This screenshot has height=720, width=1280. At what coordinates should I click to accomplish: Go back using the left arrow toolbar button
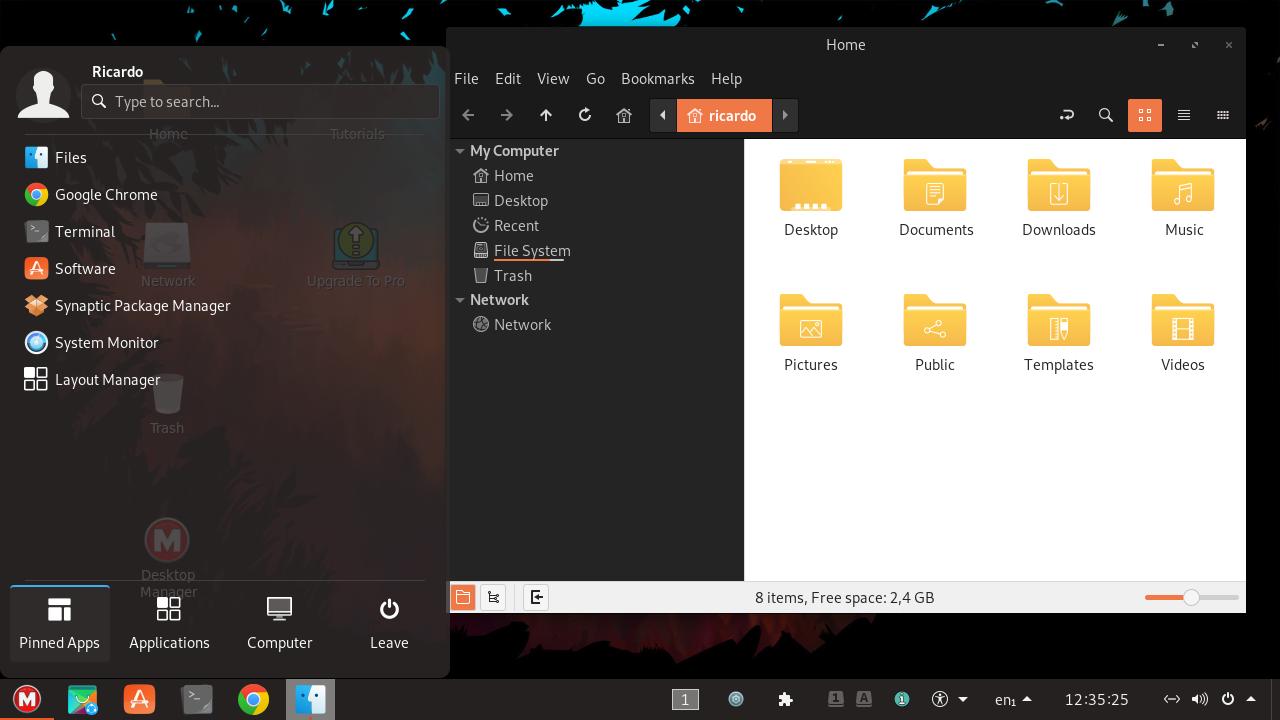pos(468,115)
